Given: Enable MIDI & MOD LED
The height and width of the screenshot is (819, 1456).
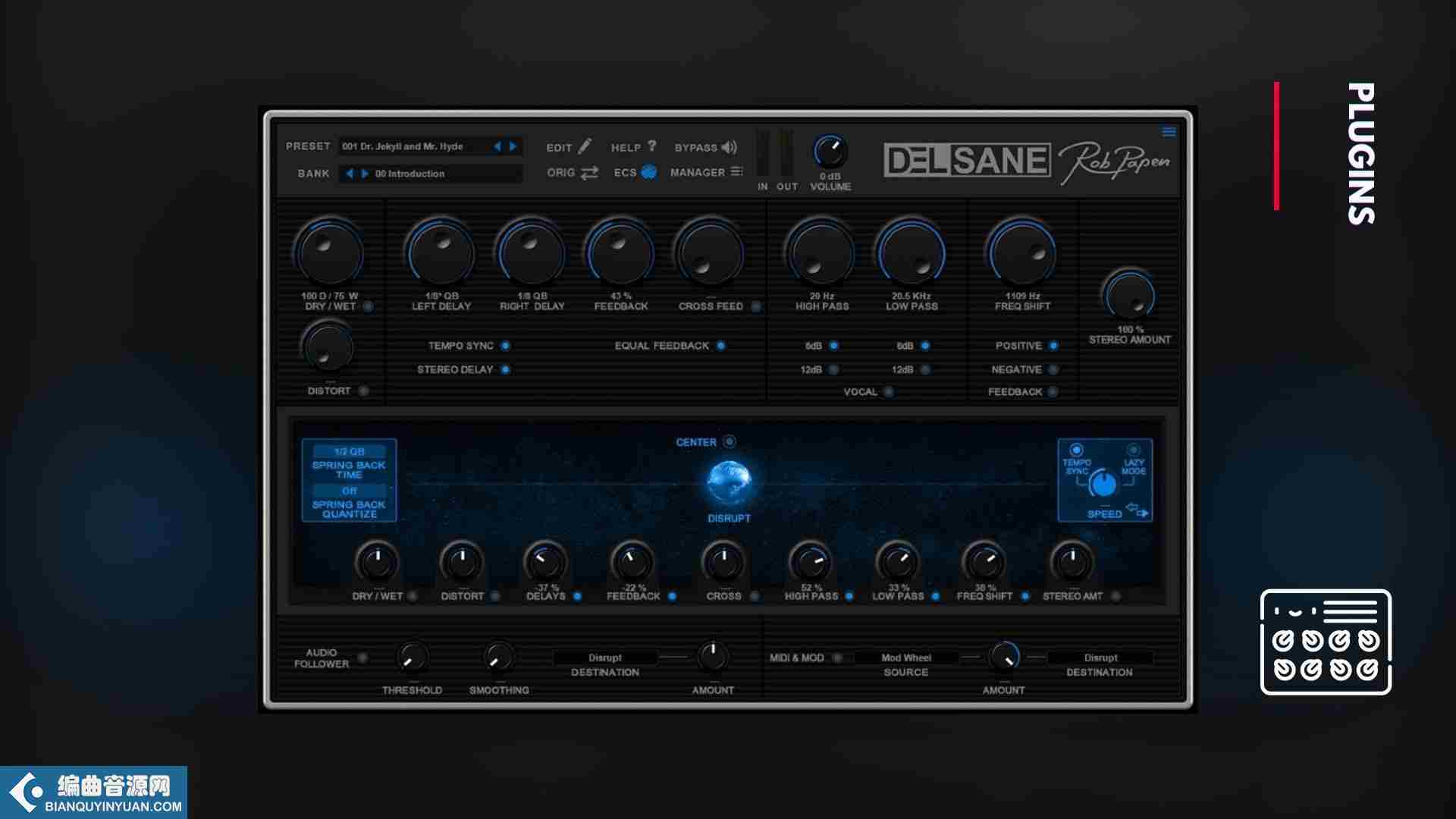Looking at the screenshot, I should 837,657.
